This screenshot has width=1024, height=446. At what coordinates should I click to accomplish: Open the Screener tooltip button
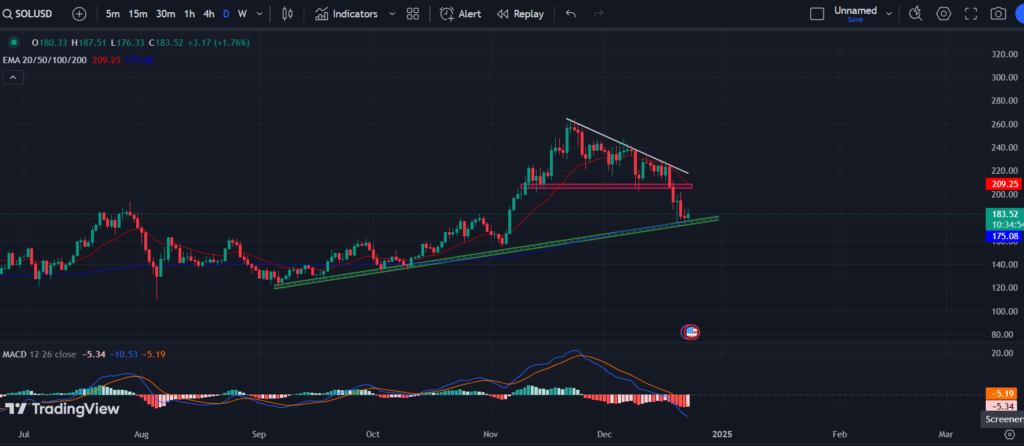(1002, 420)
